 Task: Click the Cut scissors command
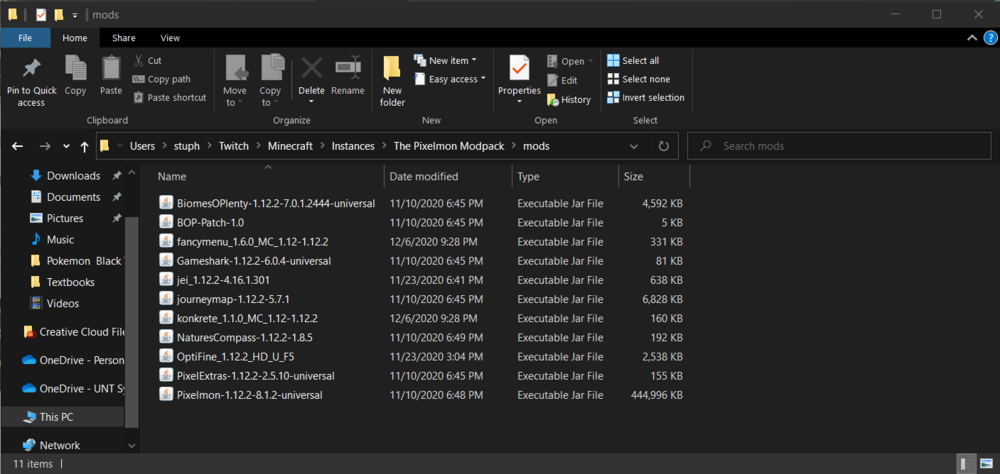tap(147, 61)
